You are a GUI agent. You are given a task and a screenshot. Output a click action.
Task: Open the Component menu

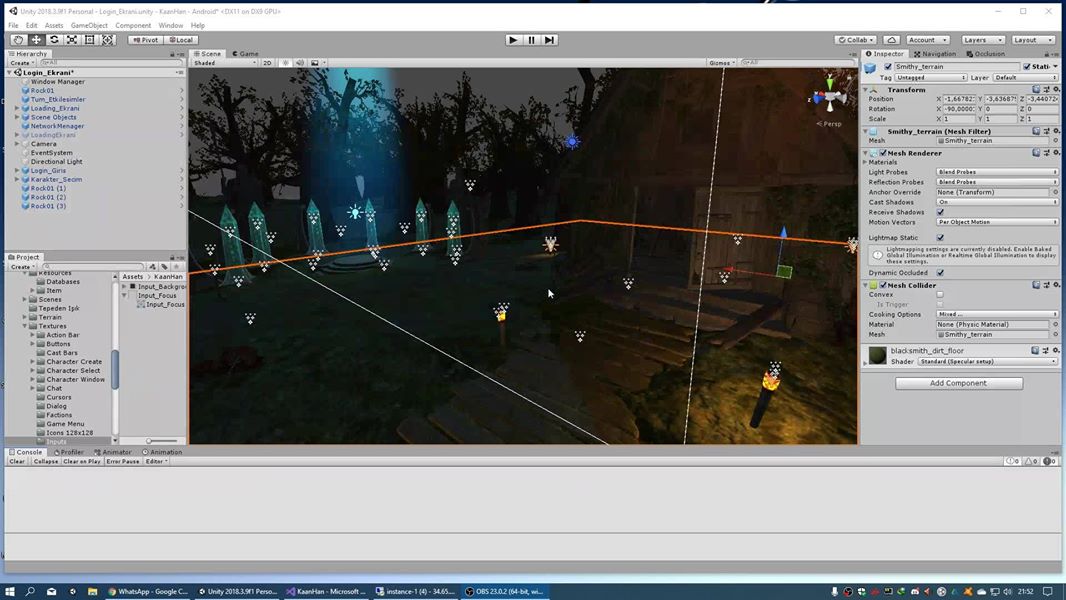(x=133, y=25)
